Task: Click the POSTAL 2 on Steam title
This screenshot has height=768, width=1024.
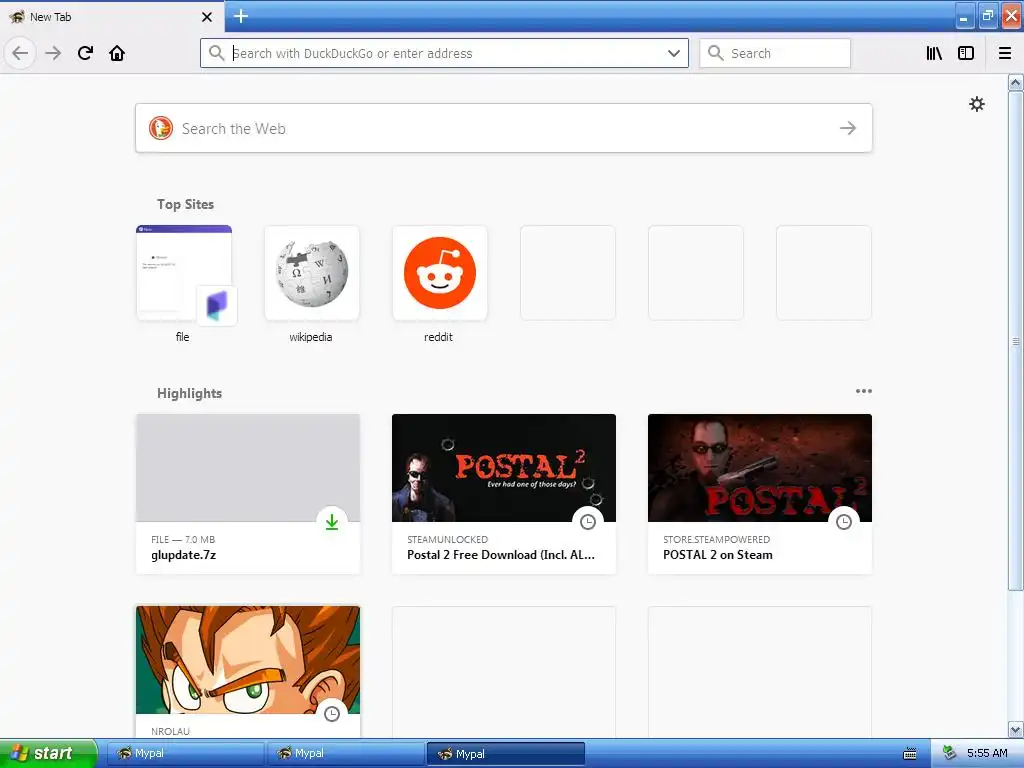Action: click(x=718, y=554)
